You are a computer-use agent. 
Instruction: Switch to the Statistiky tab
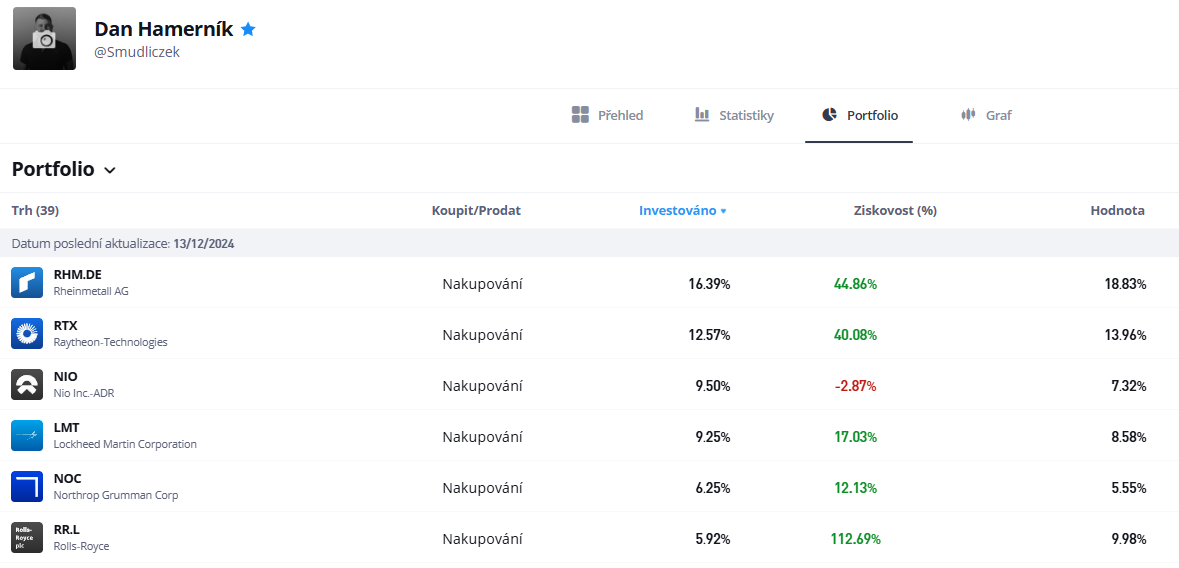pyautogui.click(x=734, y=115)
